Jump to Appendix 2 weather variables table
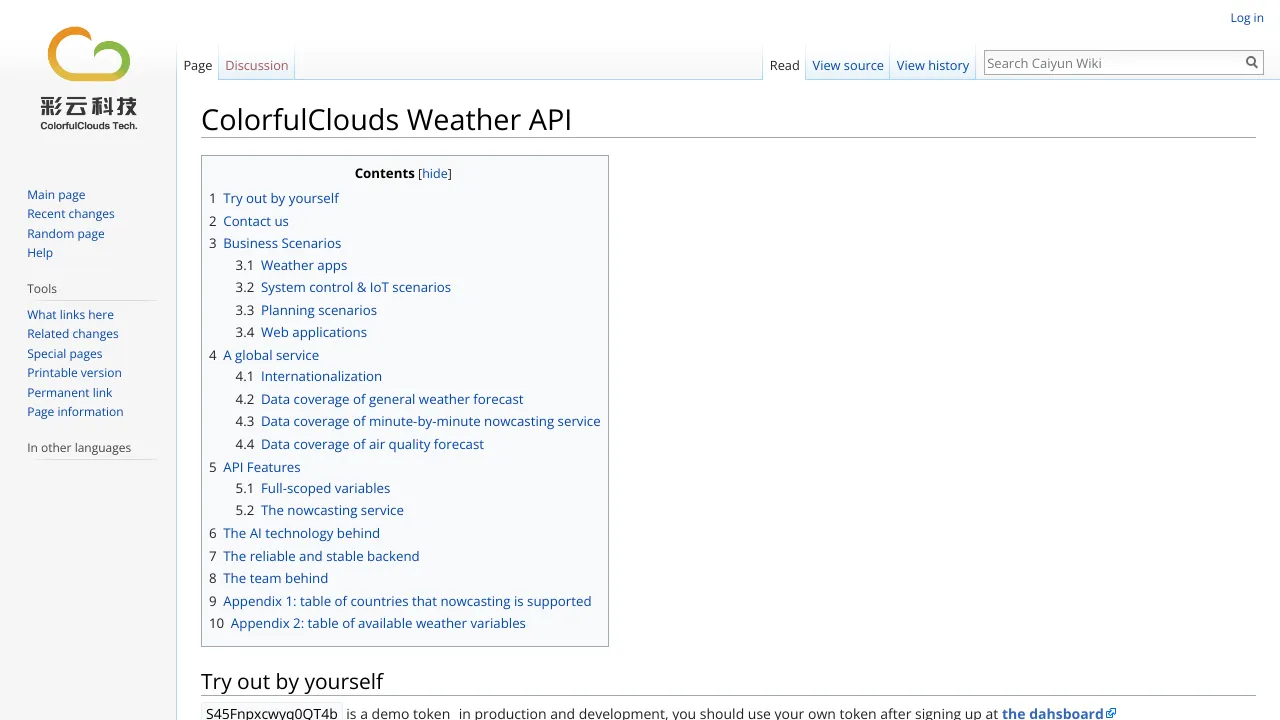This screenshot has height=720, width=1280. (x=367, y=623)
